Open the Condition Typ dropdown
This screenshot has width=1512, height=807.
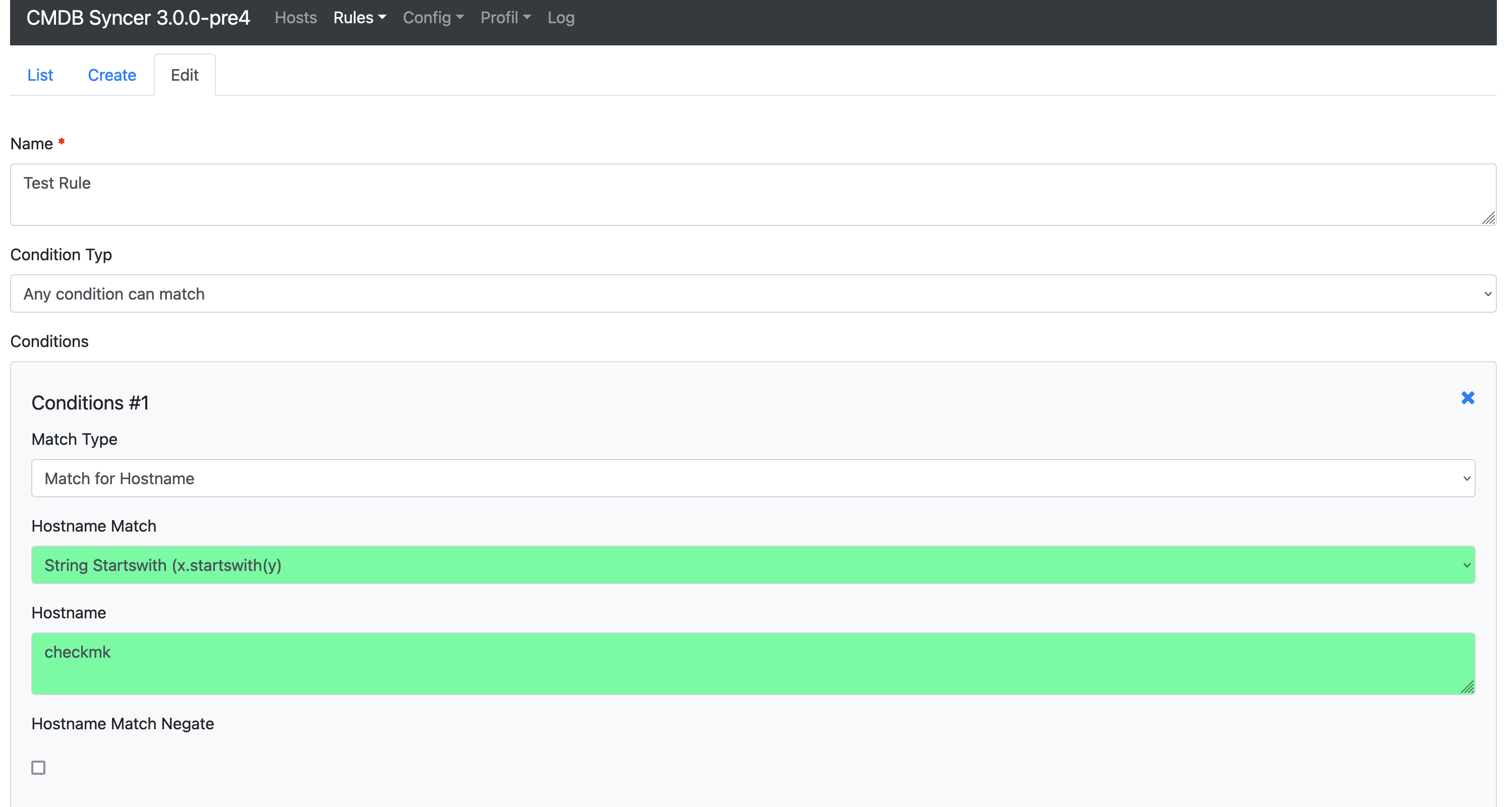point(753,294)
